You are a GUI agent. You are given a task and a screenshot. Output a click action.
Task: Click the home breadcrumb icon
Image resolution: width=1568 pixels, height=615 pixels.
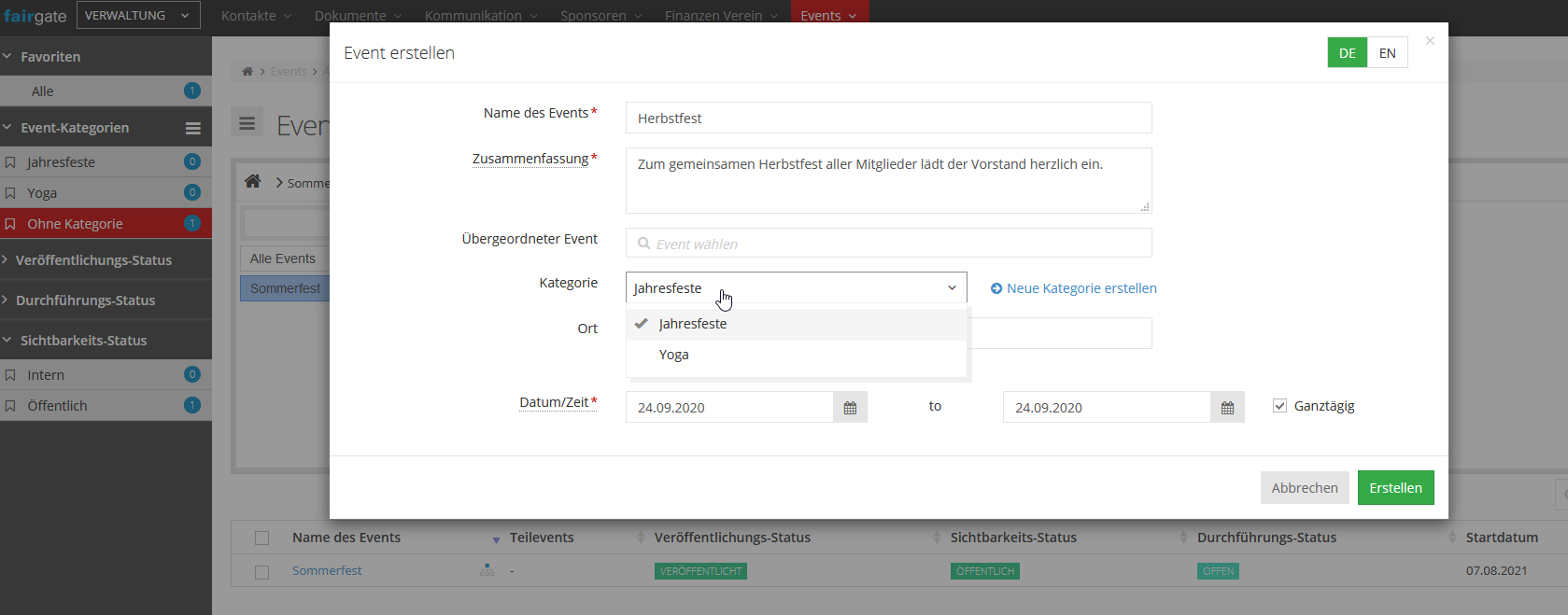point(252,182)
